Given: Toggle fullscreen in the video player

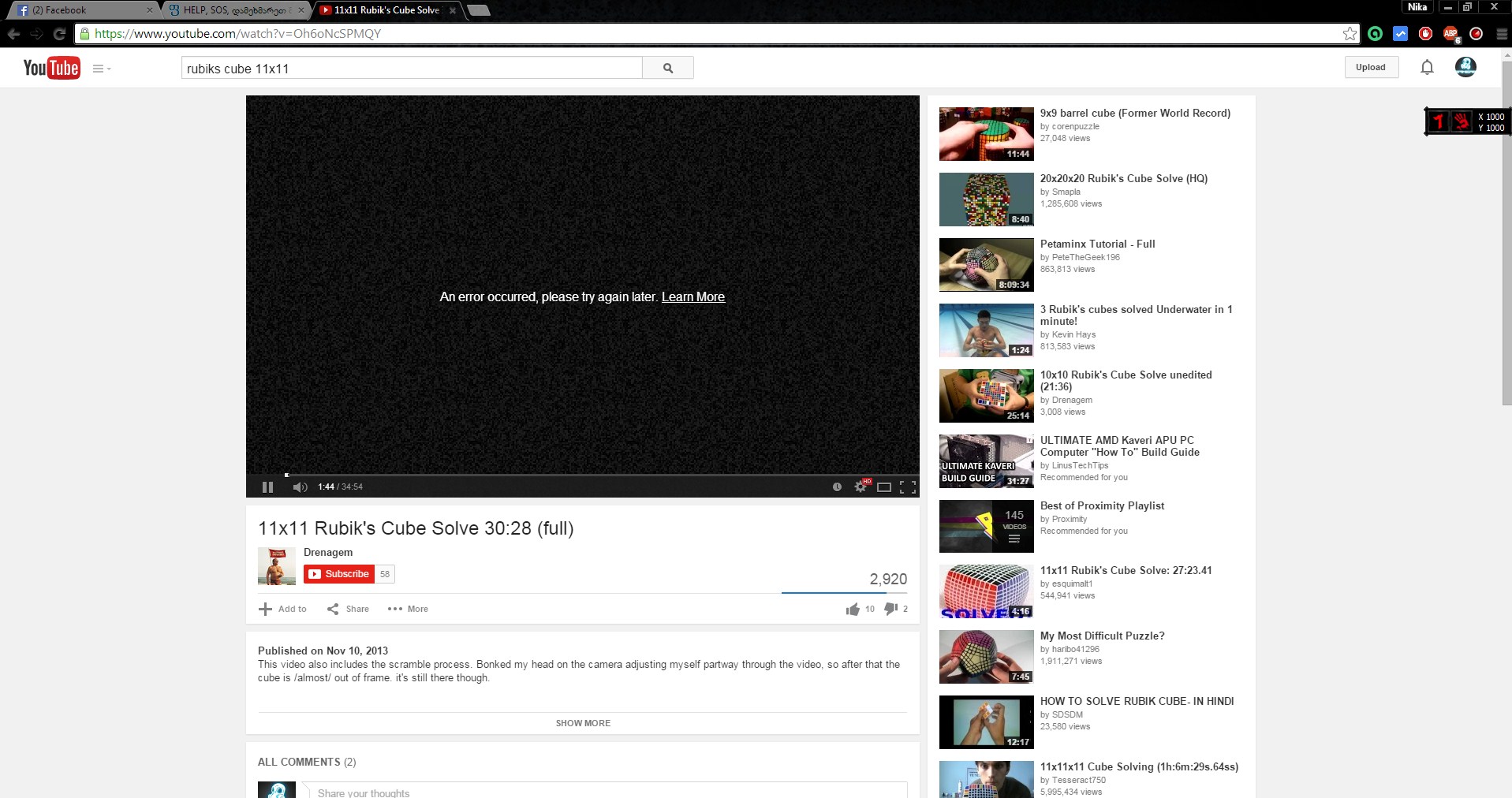Looking at the screenshot, I should [908, 487].
